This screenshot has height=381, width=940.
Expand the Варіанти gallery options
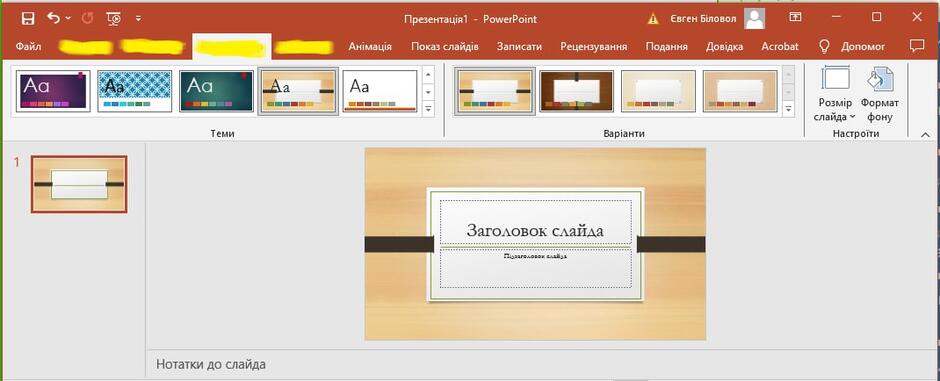789,109
